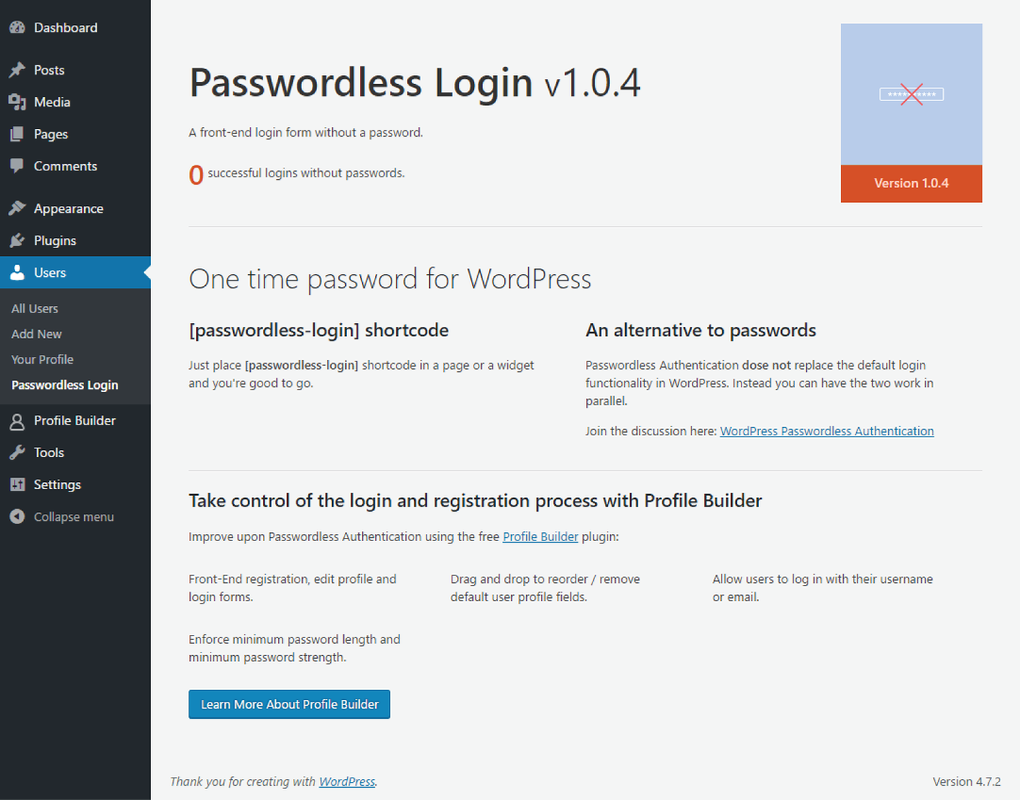Follow the WordPress Passwordless Authentication link
1020x800 pixels.
827,430
